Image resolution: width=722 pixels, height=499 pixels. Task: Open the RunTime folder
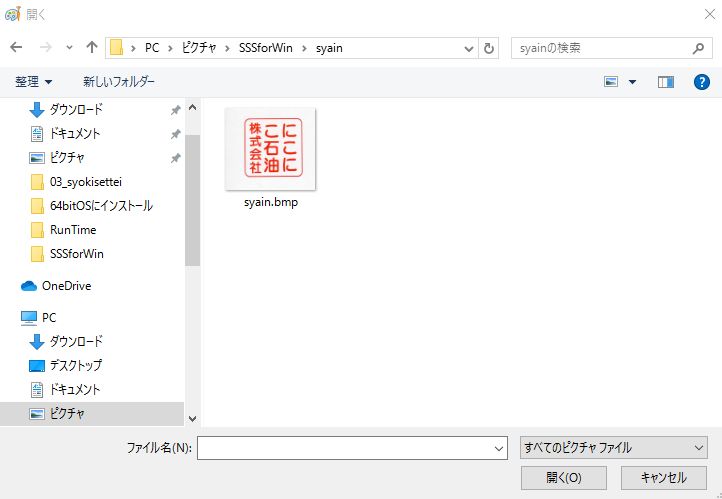[x=73, y=230]
